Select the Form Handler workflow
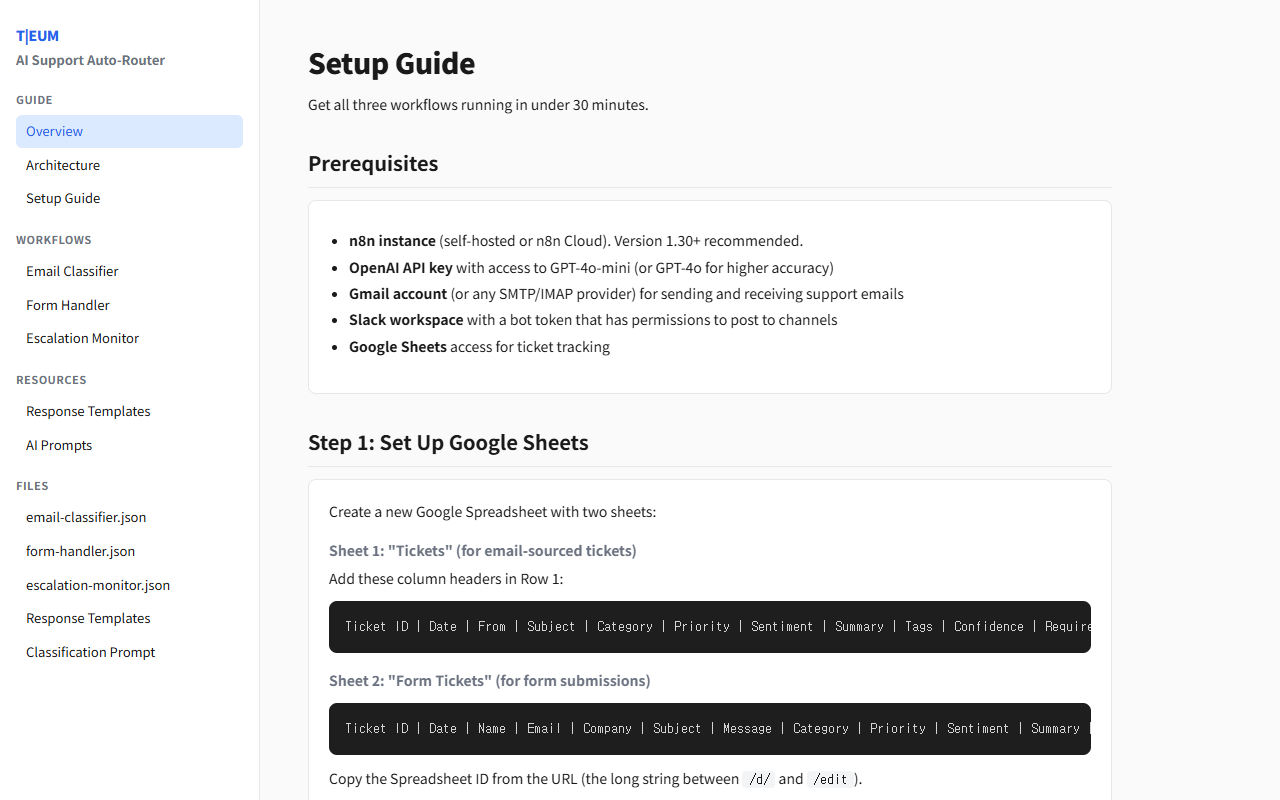The image size is (1280, 800). click(x=68, y=305)
